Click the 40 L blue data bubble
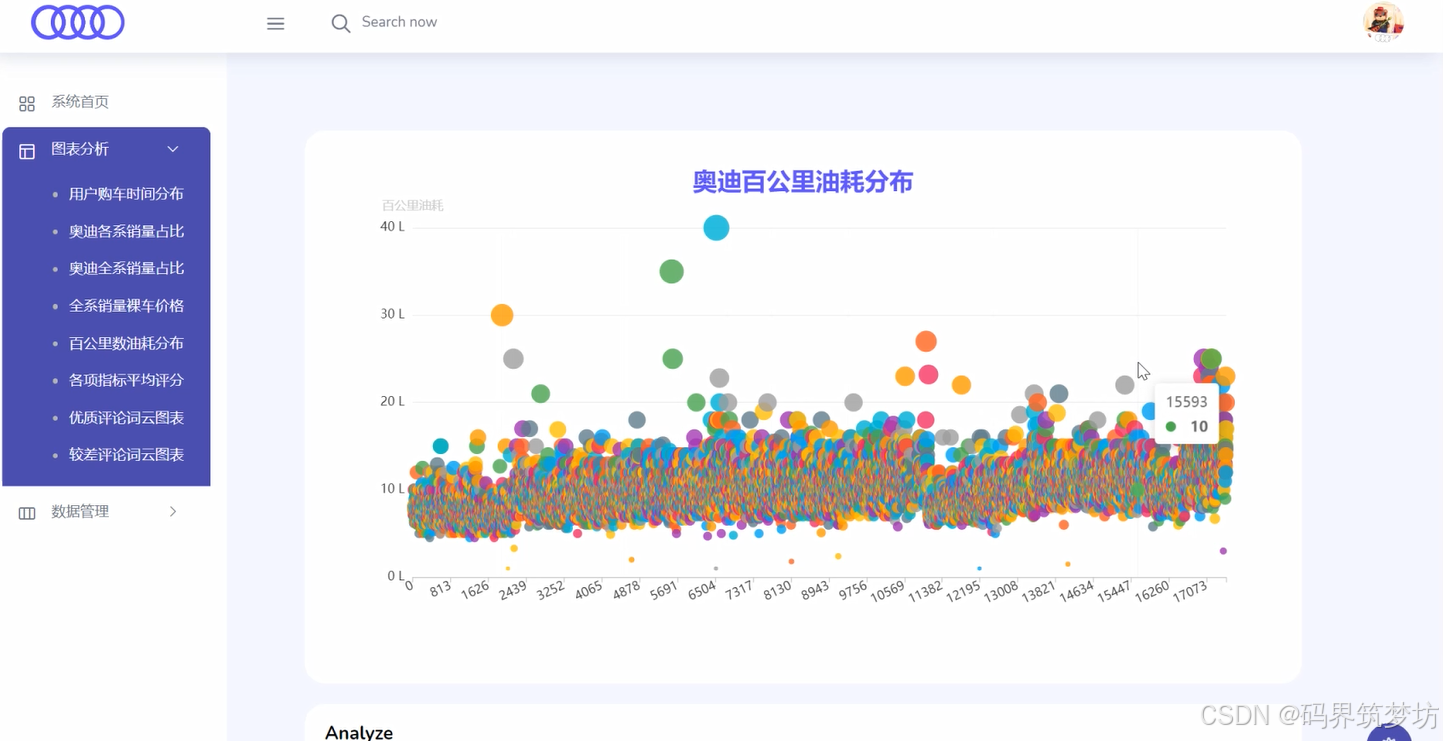The image size is (1443, 741). pos(716,228)
